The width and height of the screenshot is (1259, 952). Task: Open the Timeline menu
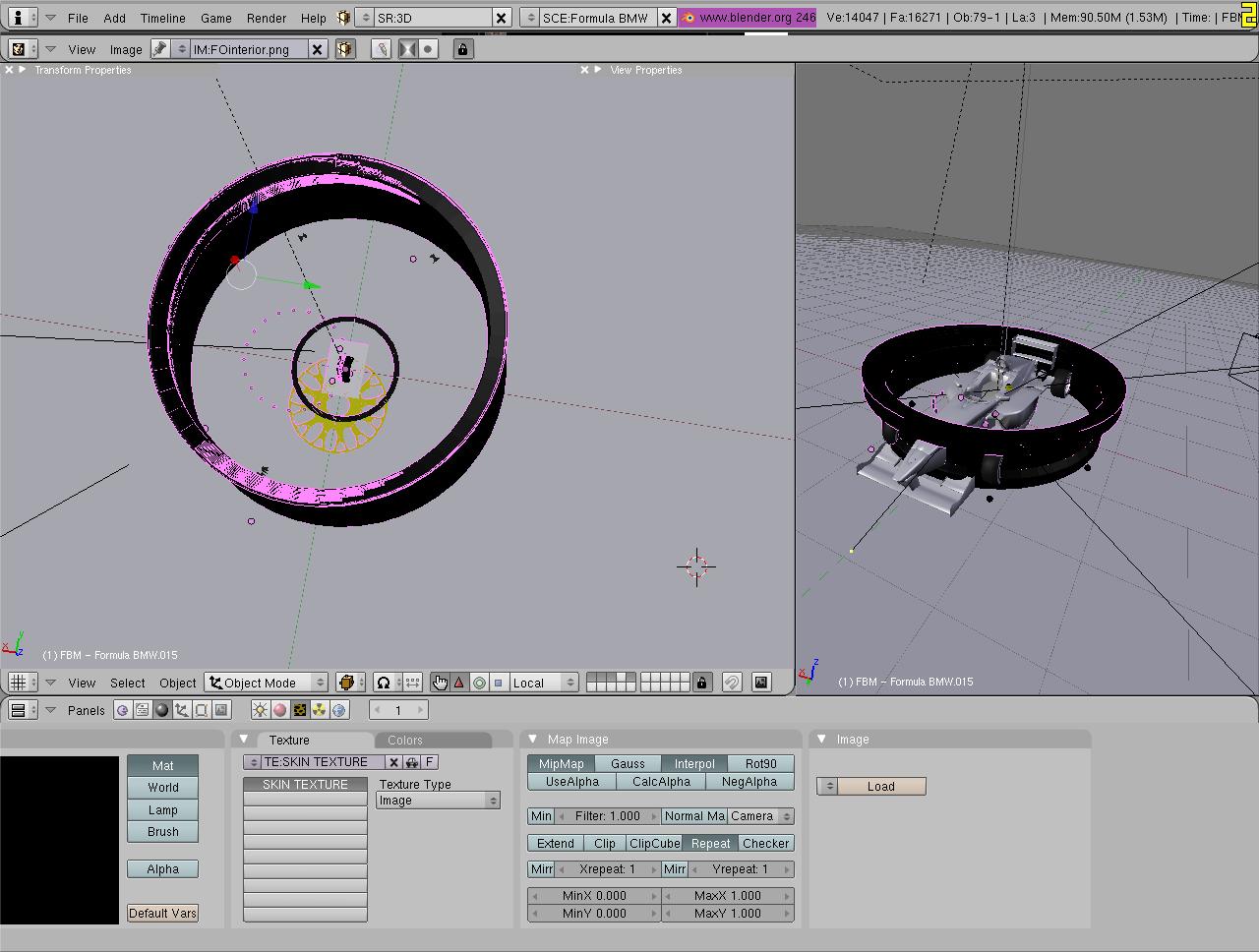pos(163,18)
